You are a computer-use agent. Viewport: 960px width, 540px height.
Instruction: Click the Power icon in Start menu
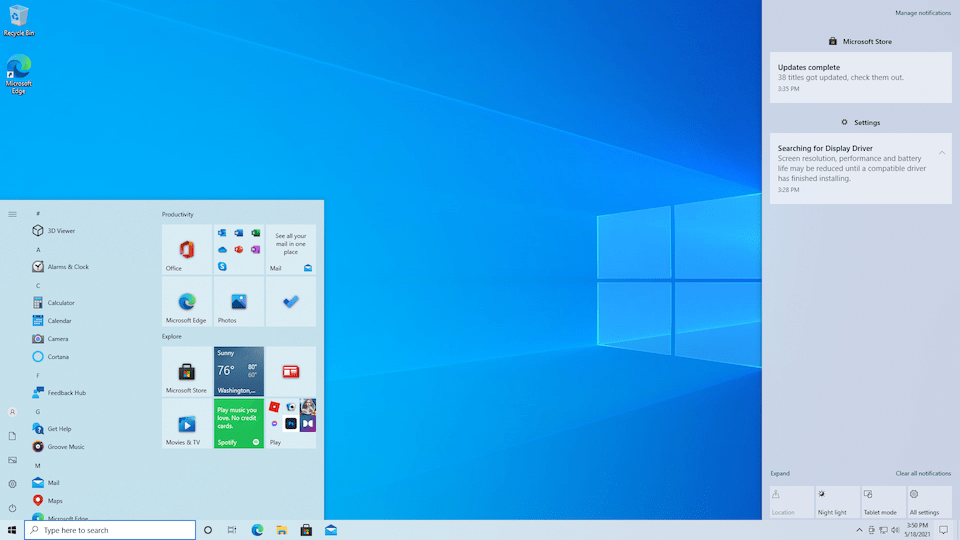click(x=12, y=508)
